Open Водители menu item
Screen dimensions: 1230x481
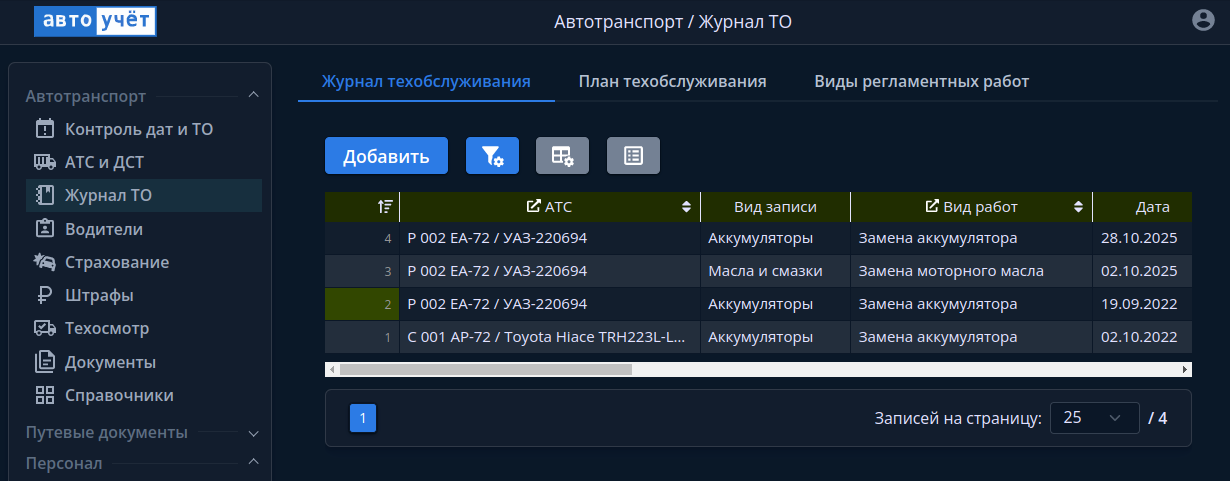144,229
